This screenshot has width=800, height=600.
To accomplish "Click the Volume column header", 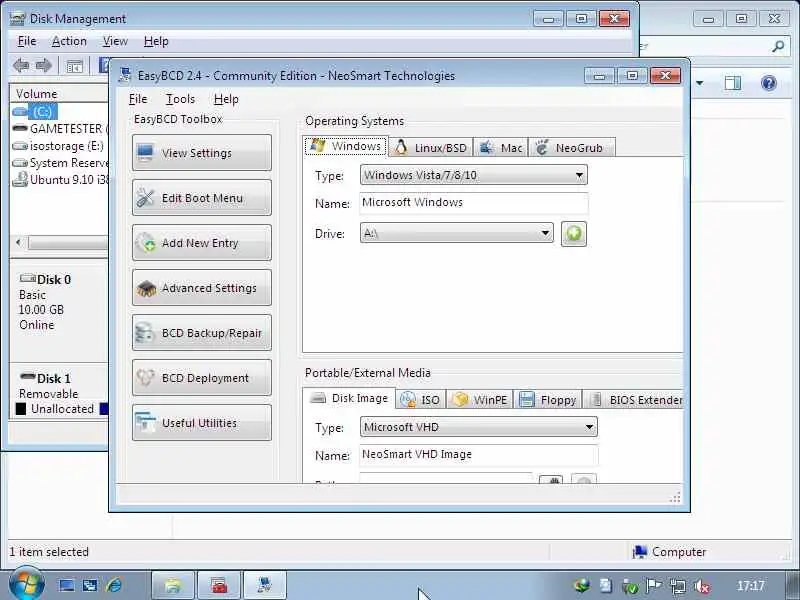I will 59,94.
